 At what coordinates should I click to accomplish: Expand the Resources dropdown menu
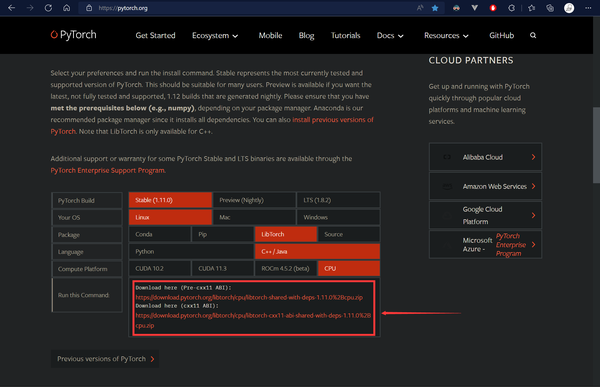tap(446, 36)
